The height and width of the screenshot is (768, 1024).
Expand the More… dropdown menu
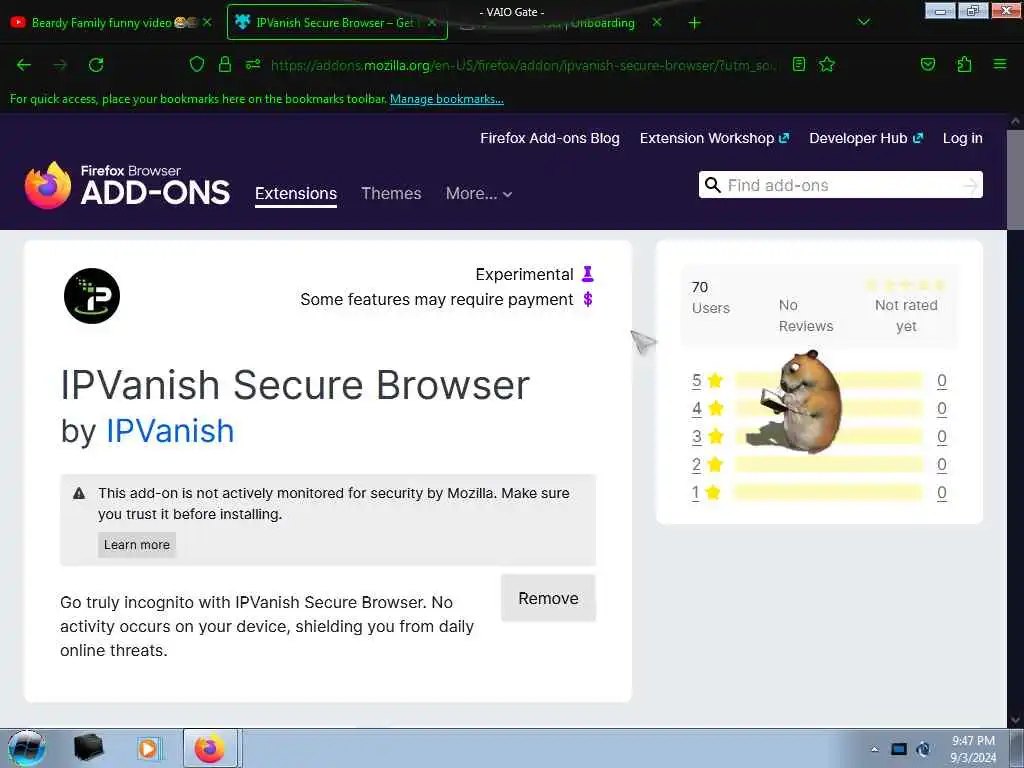coord(479,194)
